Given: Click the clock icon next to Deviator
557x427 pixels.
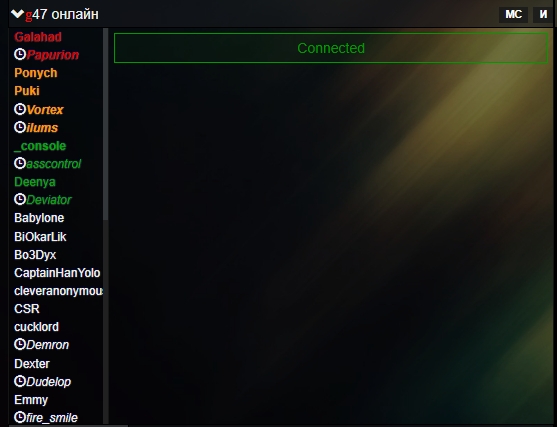Looking at the screenshot, I should point(20,199).
